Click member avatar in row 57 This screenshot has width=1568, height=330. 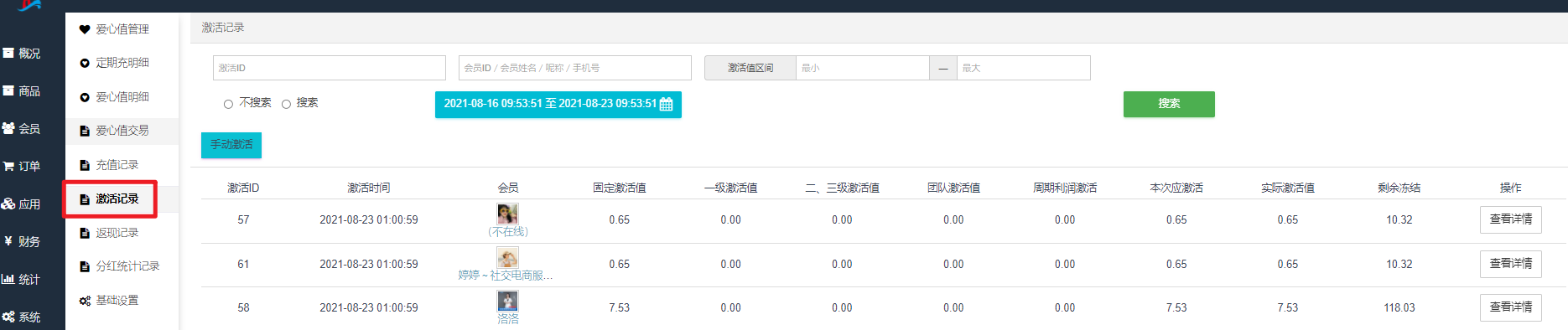[x=507, y=214]
